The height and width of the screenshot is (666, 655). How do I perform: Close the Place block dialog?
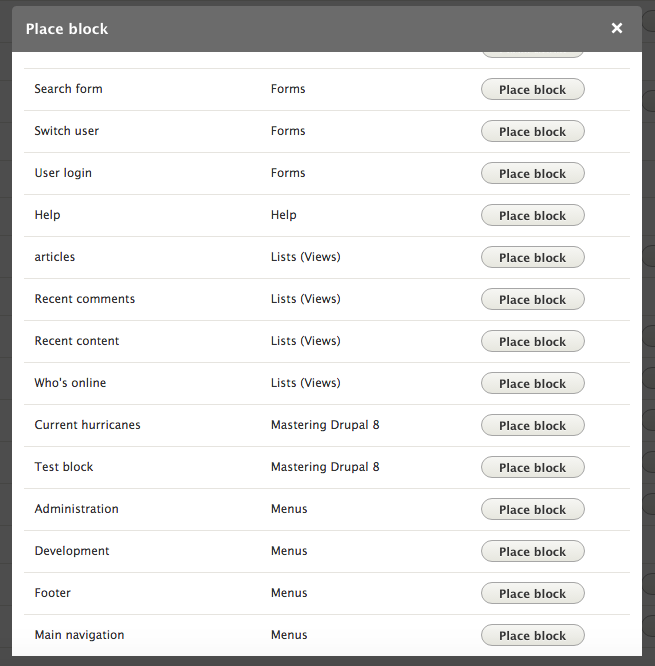617,29
